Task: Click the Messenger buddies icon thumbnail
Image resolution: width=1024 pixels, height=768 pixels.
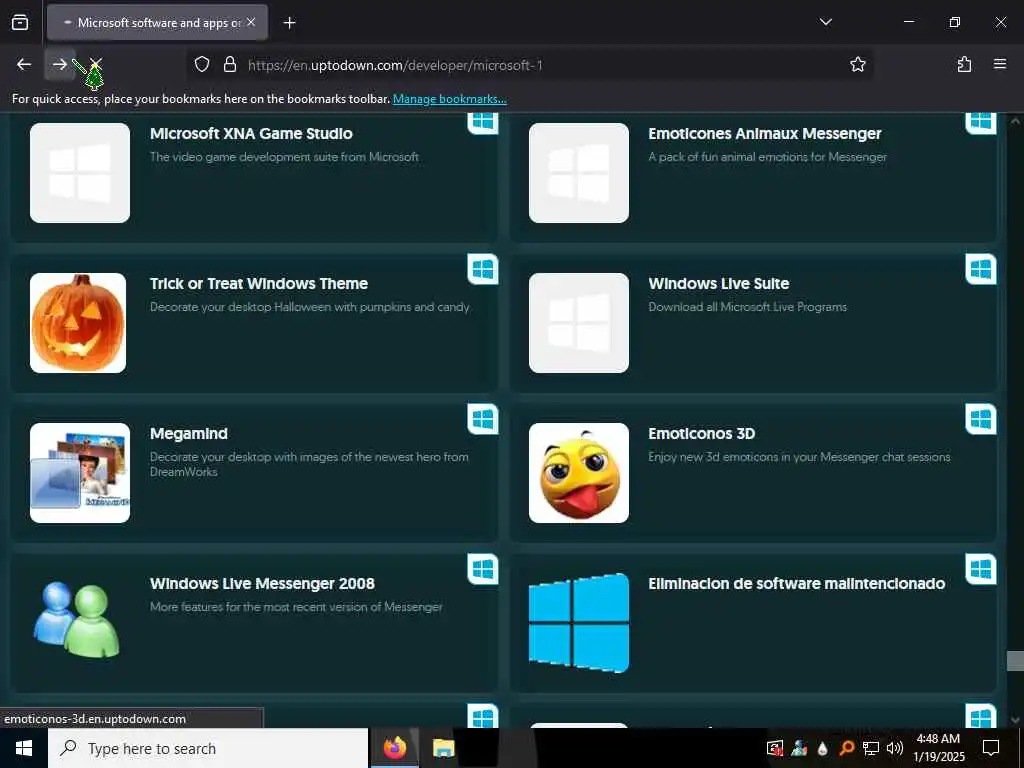Action: coord(78,620)
